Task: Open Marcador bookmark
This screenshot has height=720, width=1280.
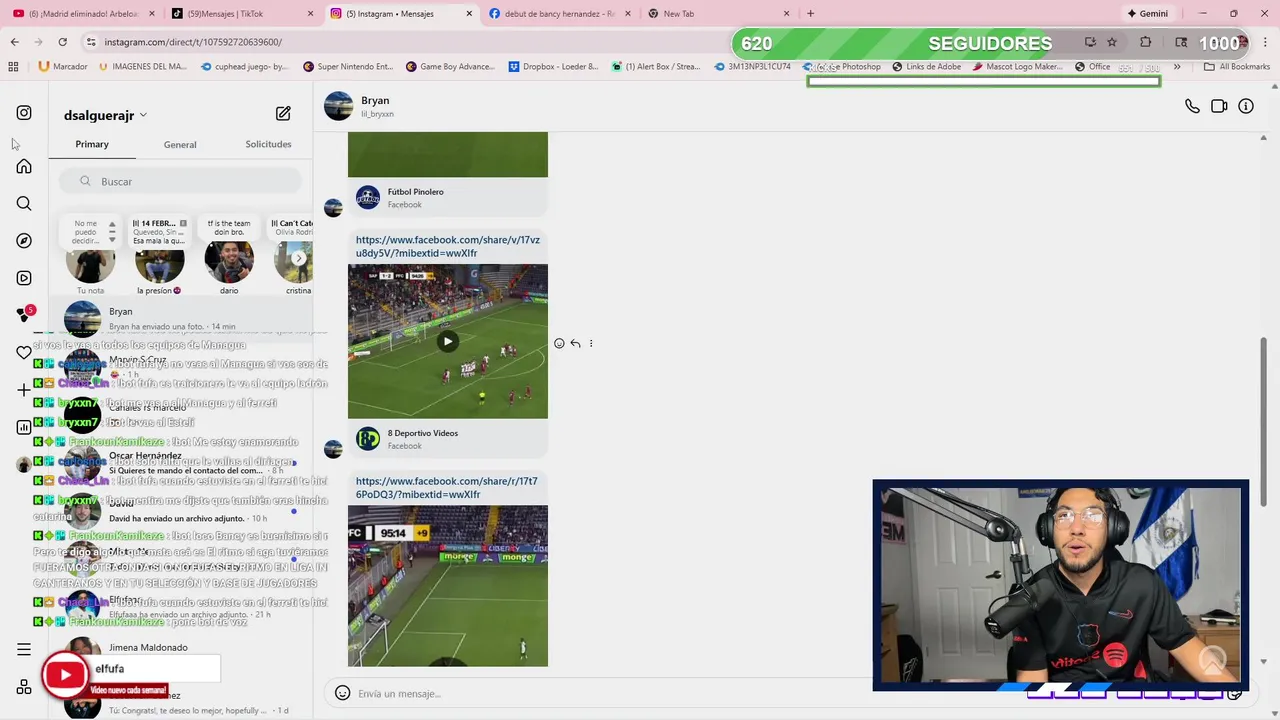Action: (62, 67)
